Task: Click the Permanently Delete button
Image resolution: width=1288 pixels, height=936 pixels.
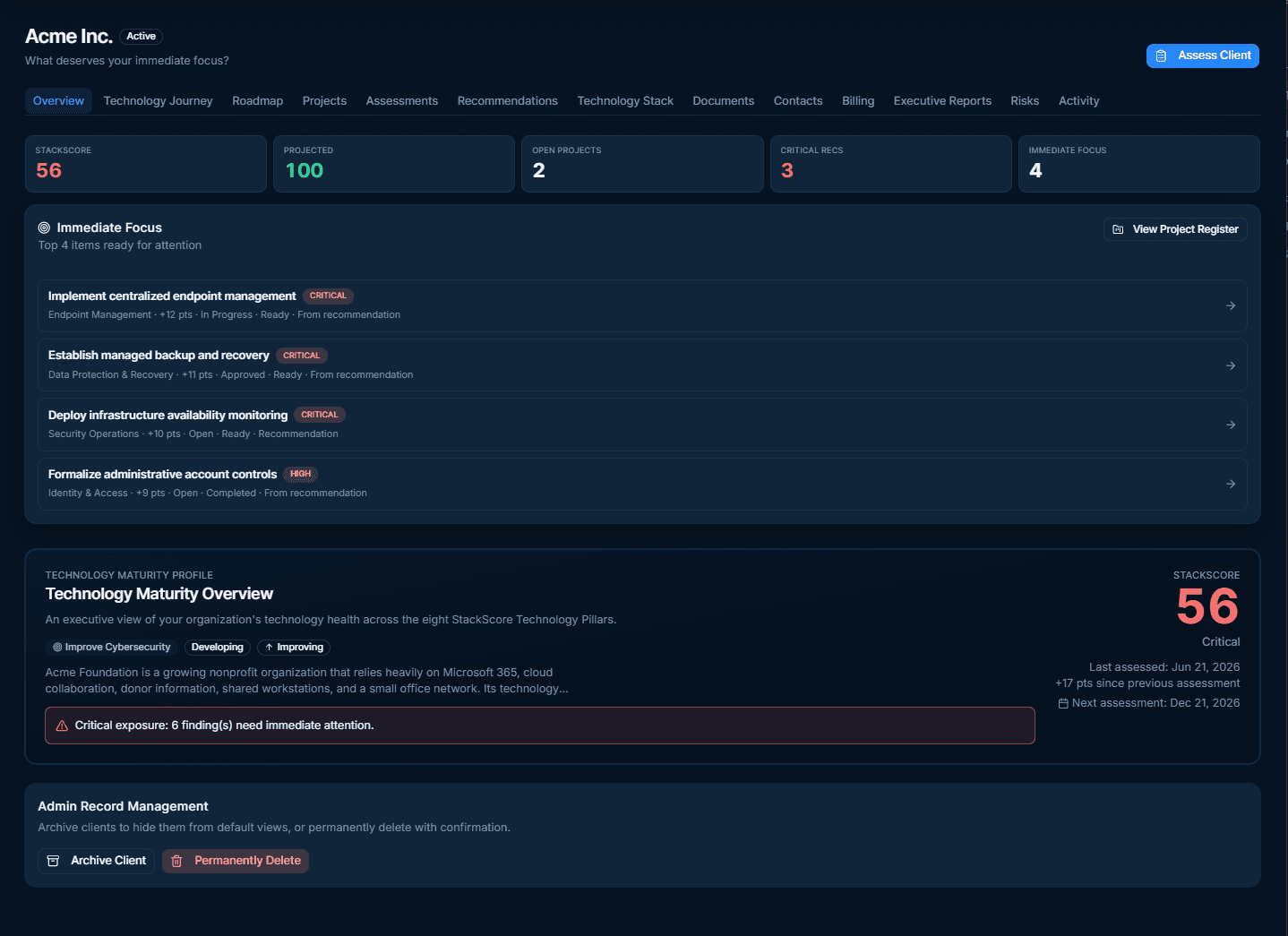Action: [236, 861]
